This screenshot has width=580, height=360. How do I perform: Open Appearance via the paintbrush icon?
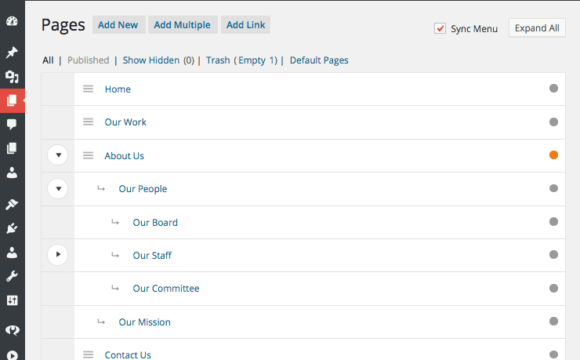tap(12, 204)
